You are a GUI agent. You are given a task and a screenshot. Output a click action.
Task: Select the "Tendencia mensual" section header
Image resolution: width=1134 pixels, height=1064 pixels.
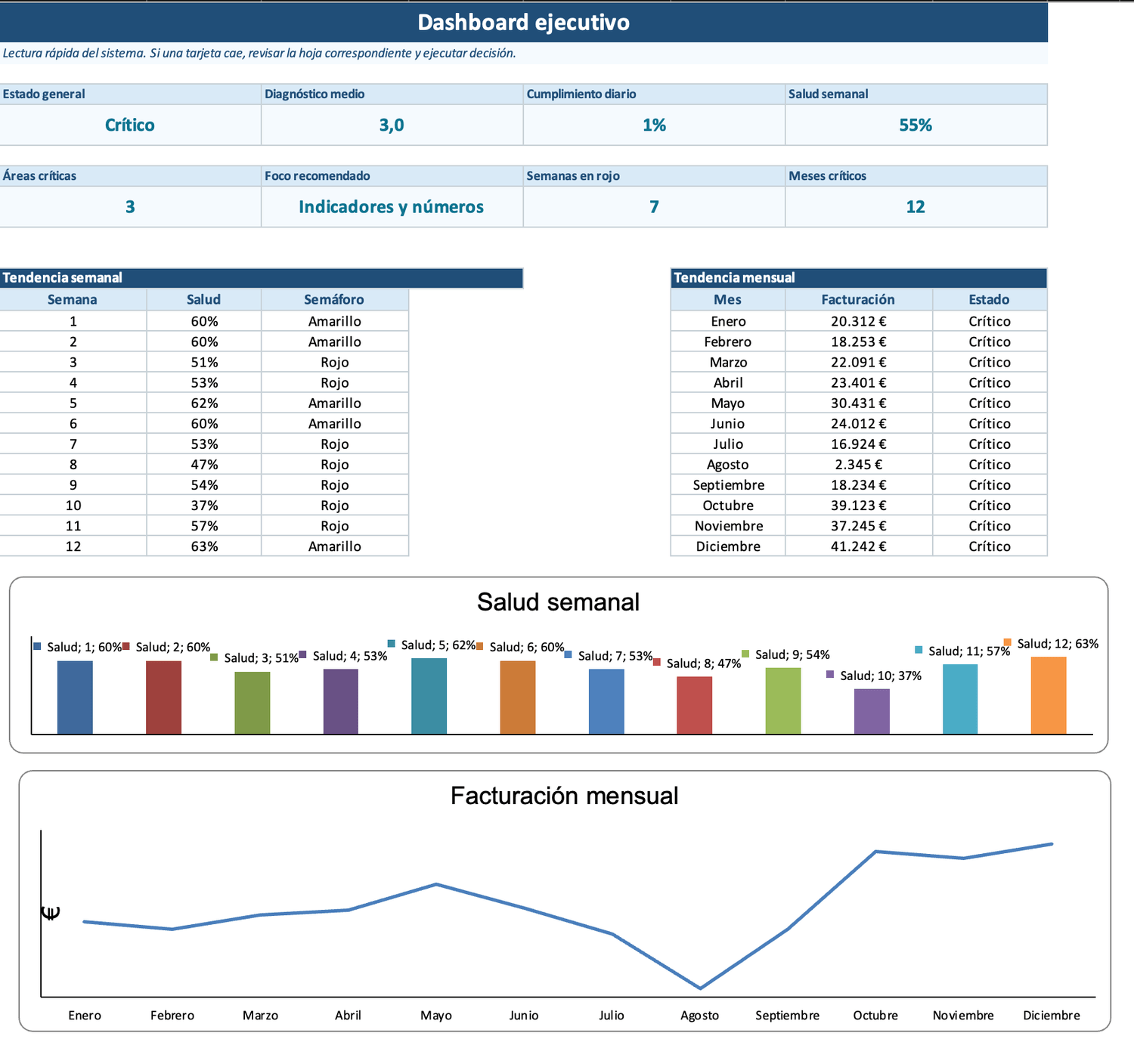(859, 277)
